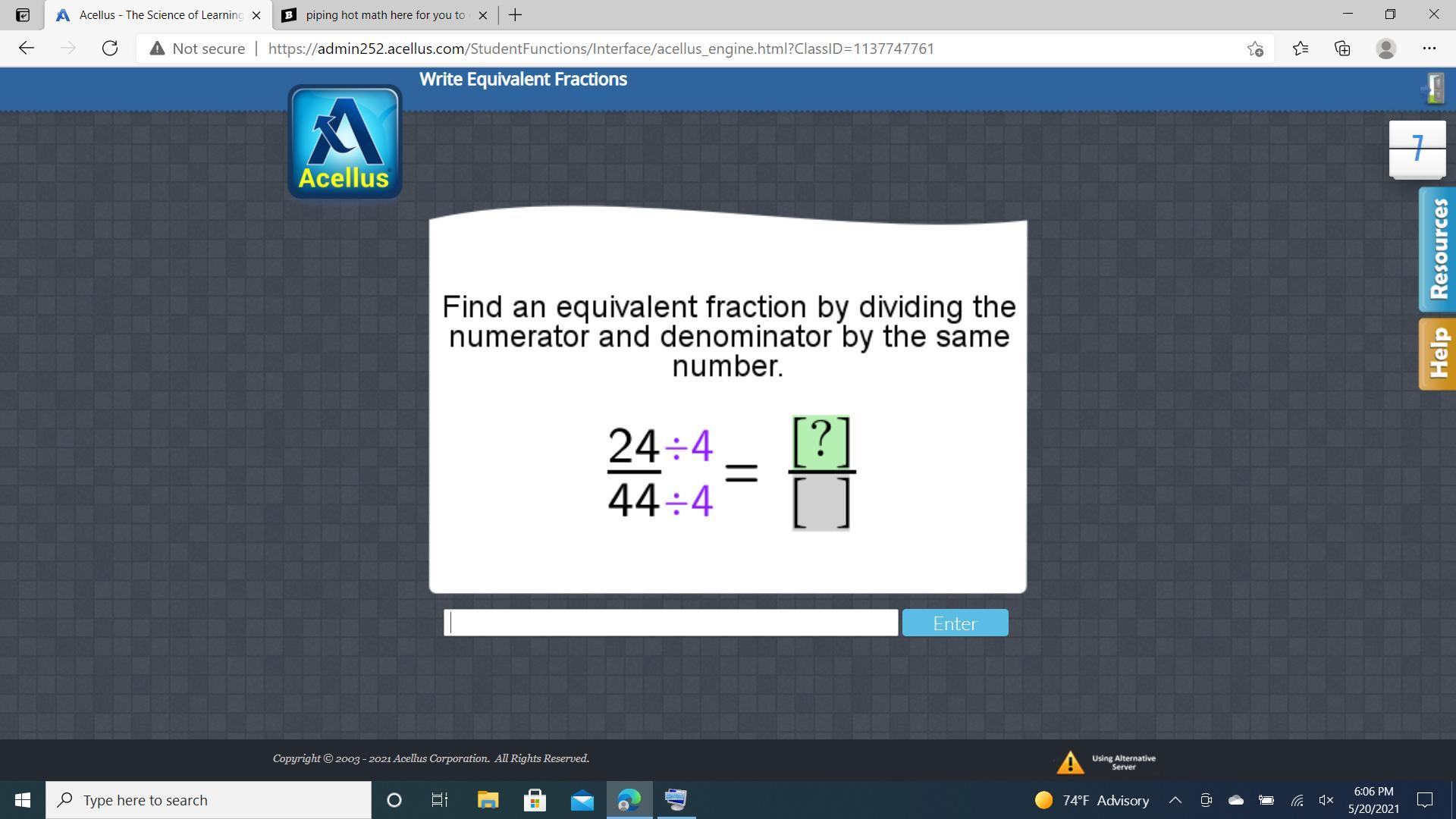This screenshot has width=1456, height=819.
Task: Click the Using Alternative Server warning icon
Action: [1070, 762]
